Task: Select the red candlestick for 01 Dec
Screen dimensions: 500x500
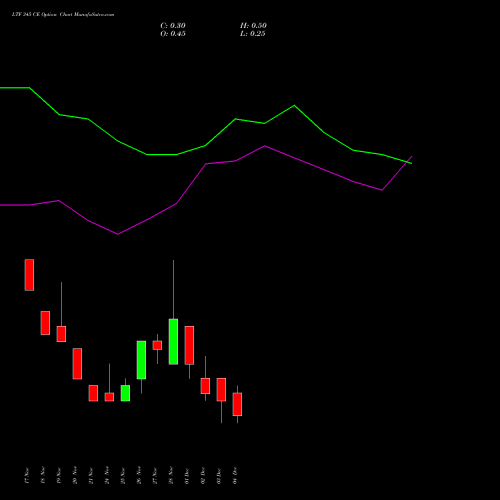Action: (189, 345)
